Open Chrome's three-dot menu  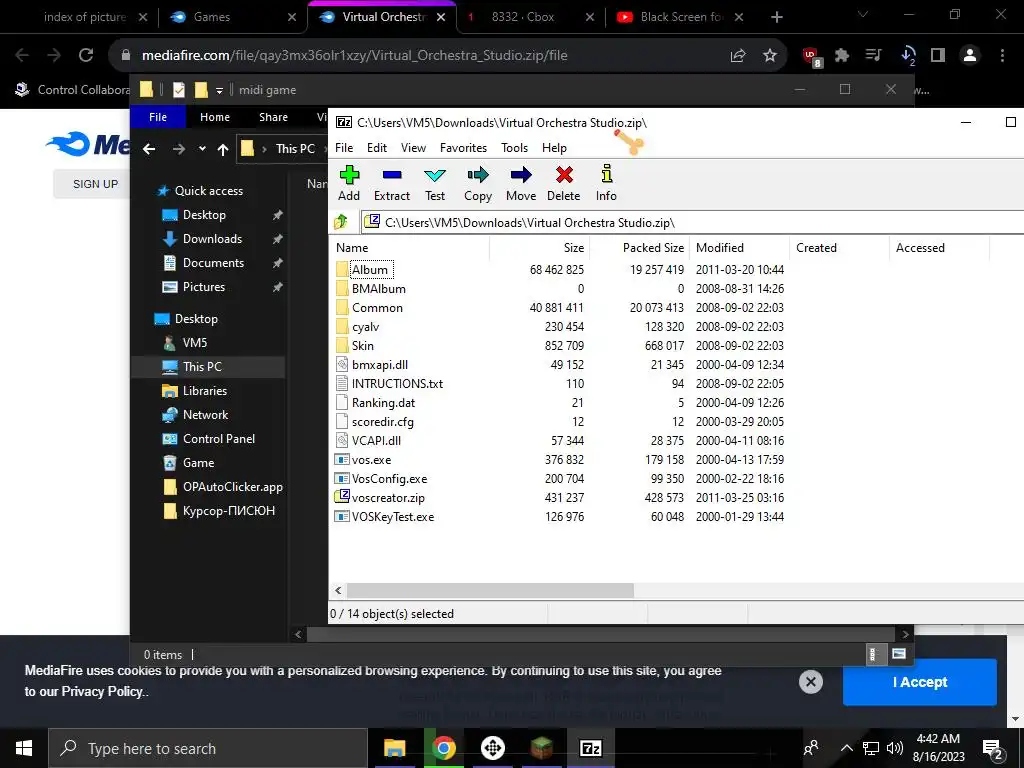[1002, 56]
